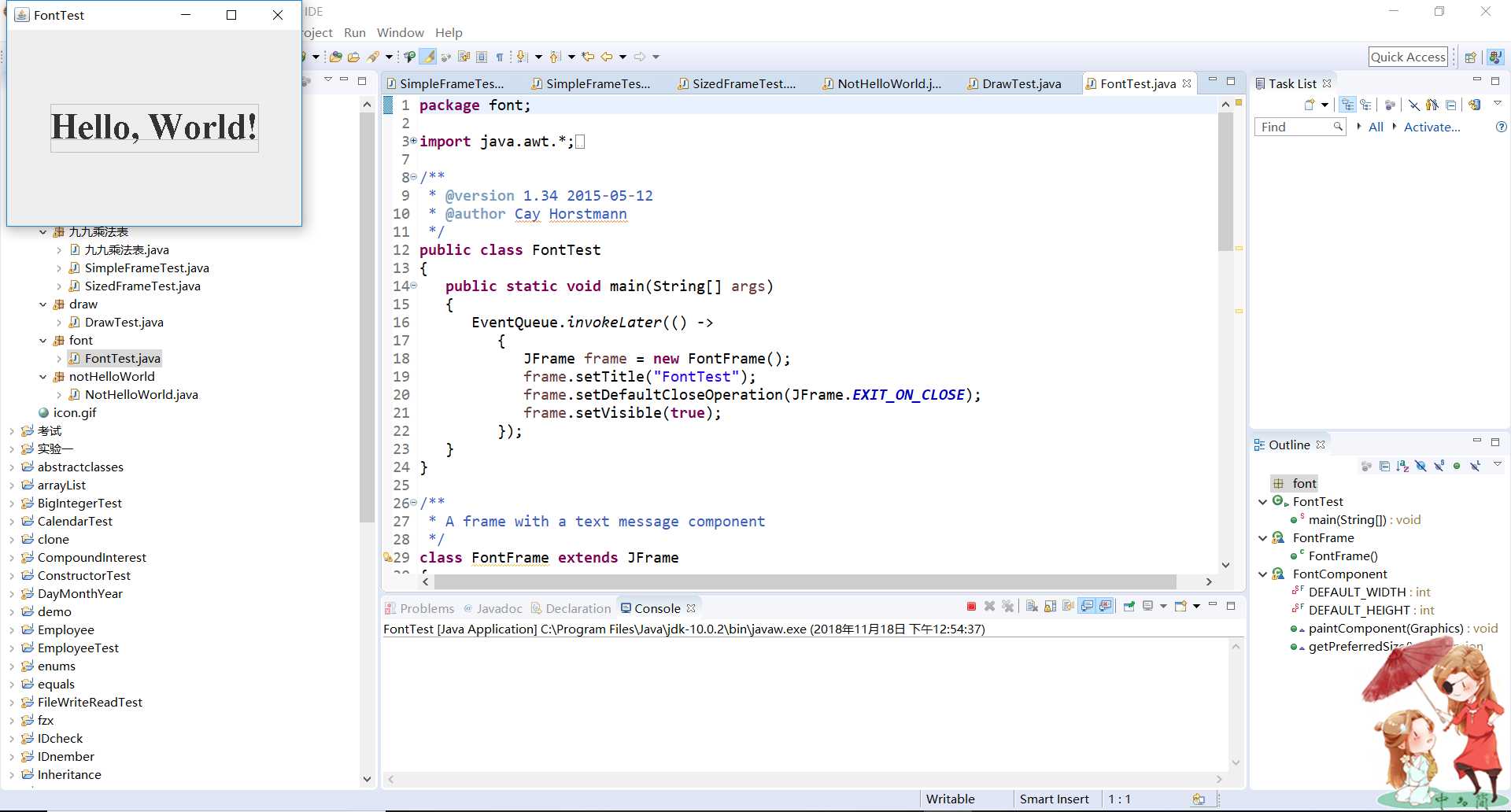The height and width of the screenshot is (812, 1511).
Task: Select the Java perspective icon
Action: (1495, 57)
